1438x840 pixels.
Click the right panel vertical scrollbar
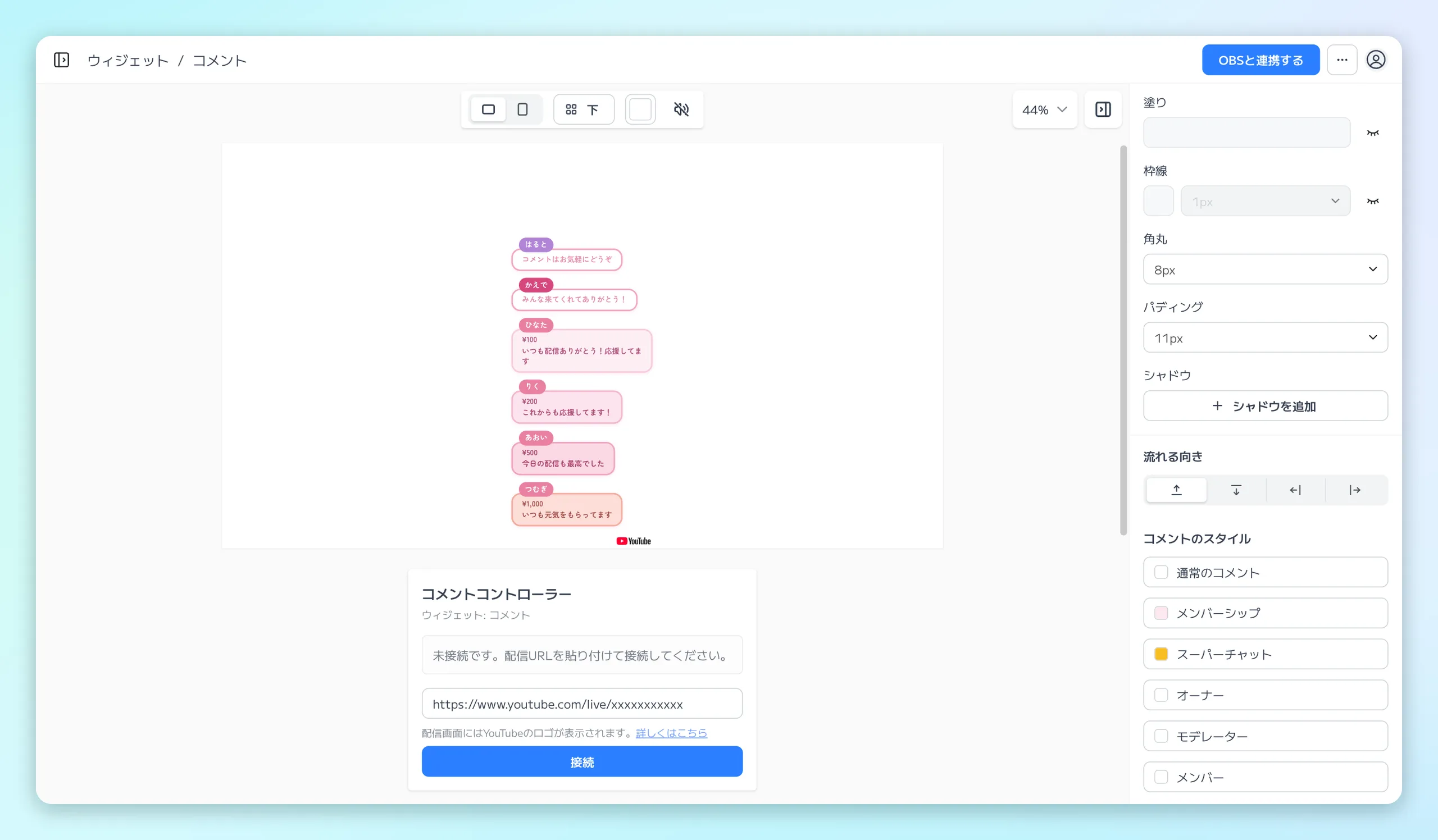1123,341
